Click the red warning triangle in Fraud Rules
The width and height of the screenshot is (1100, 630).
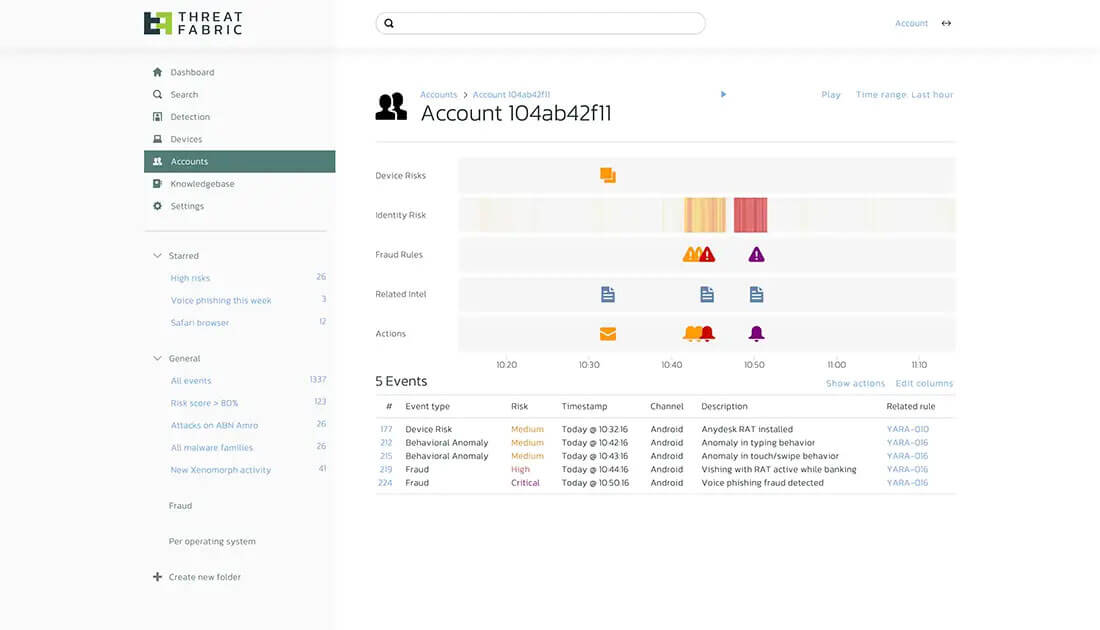tap(707, 254)
